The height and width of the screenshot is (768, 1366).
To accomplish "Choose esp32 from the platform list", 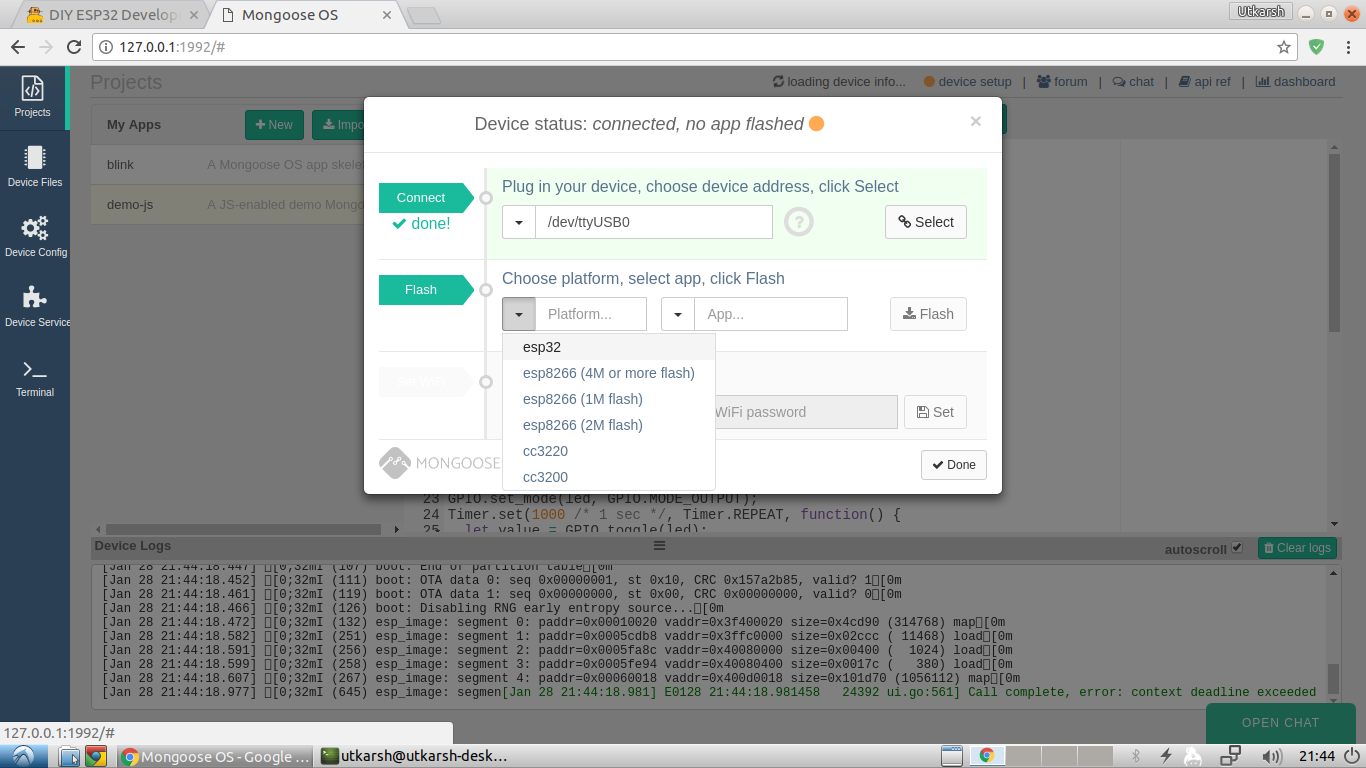I will [542, 347].
